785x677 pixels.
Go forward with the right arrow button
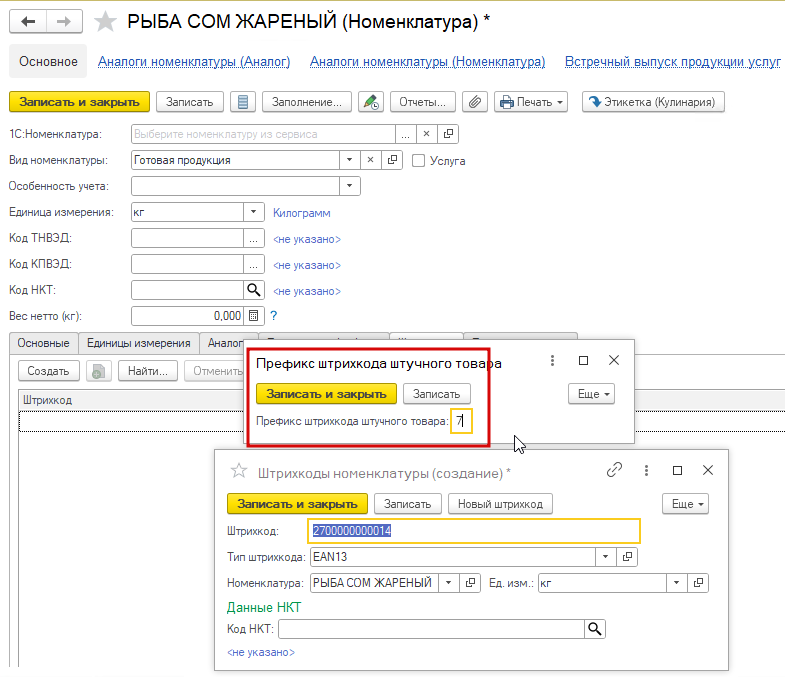64,22
